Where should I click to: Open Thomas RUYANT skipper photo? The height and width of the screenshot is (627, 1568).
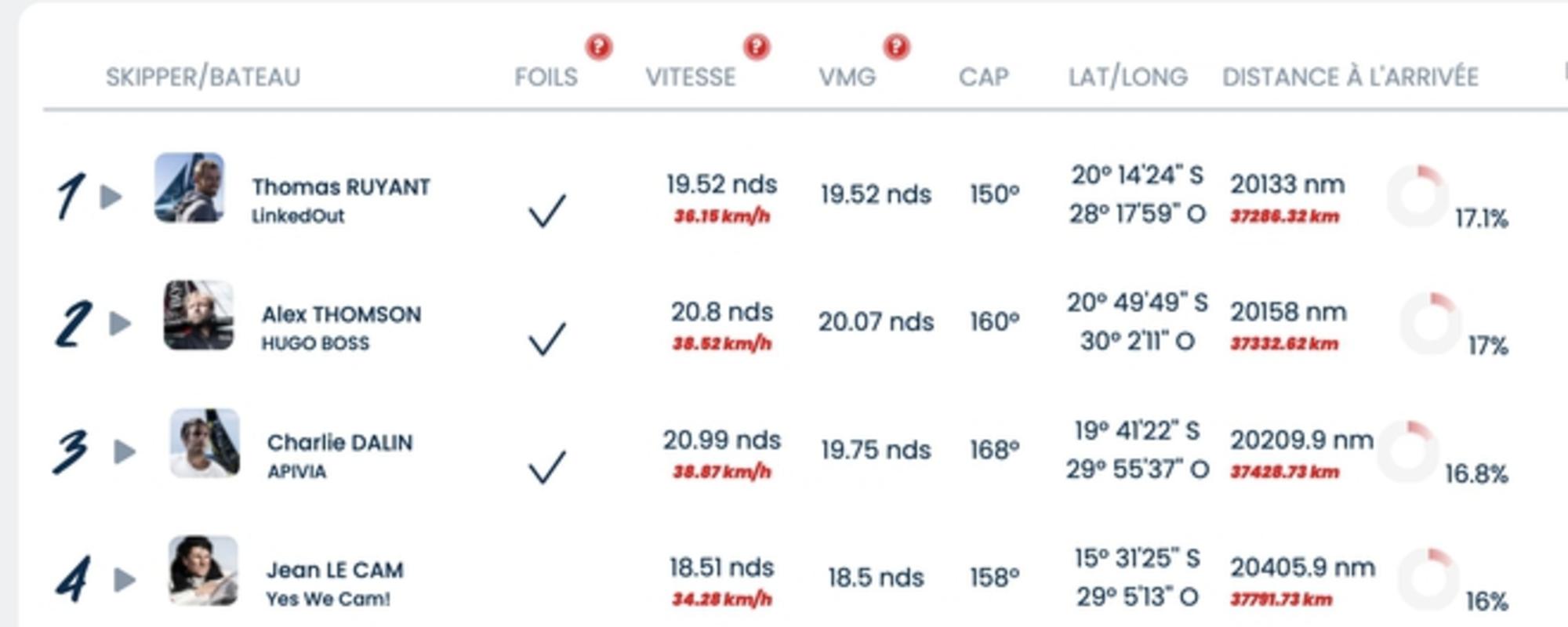point(189,187)
